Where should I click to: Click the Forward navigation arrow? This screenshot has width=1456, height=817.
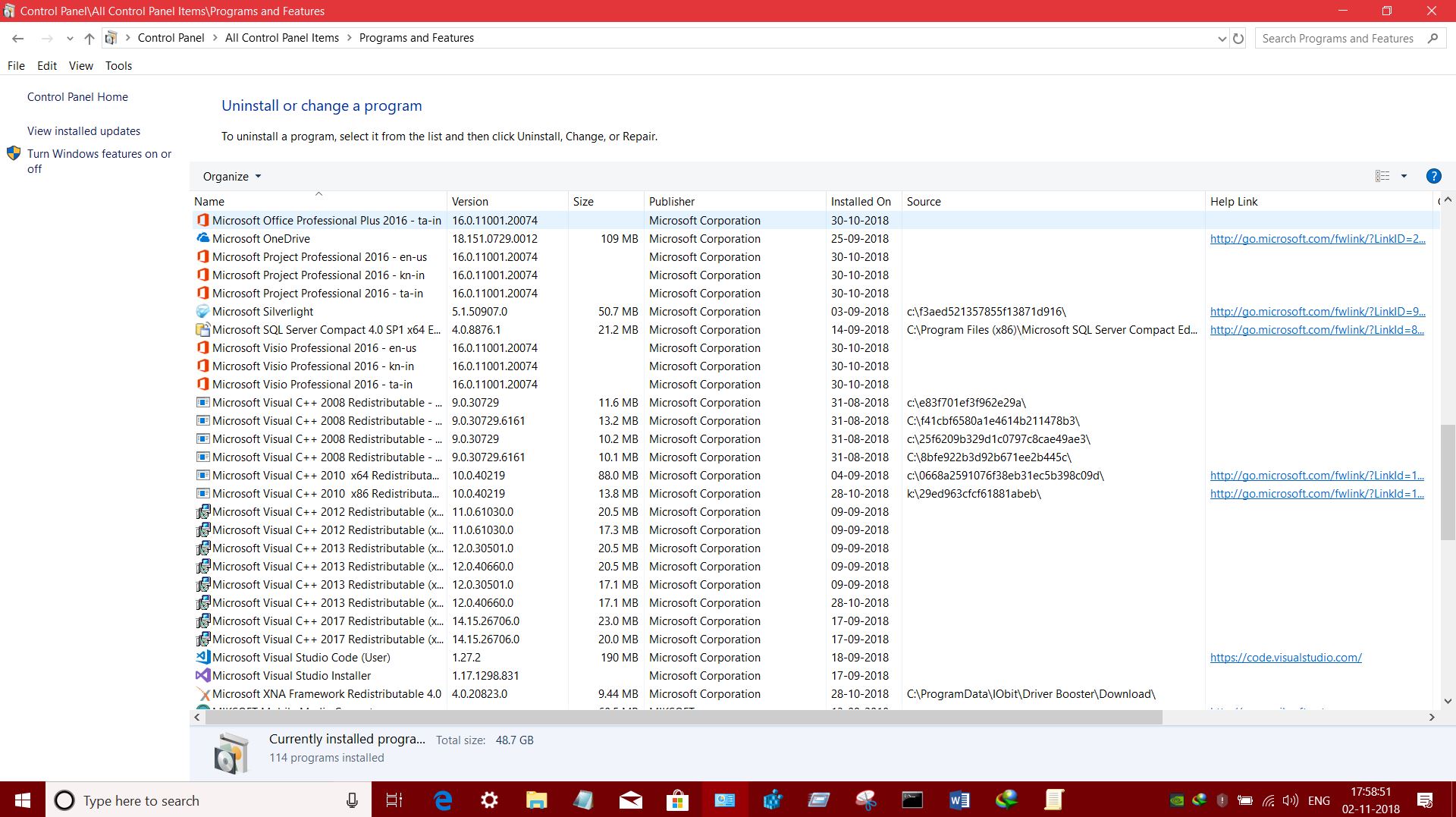[x=47, y=38]
